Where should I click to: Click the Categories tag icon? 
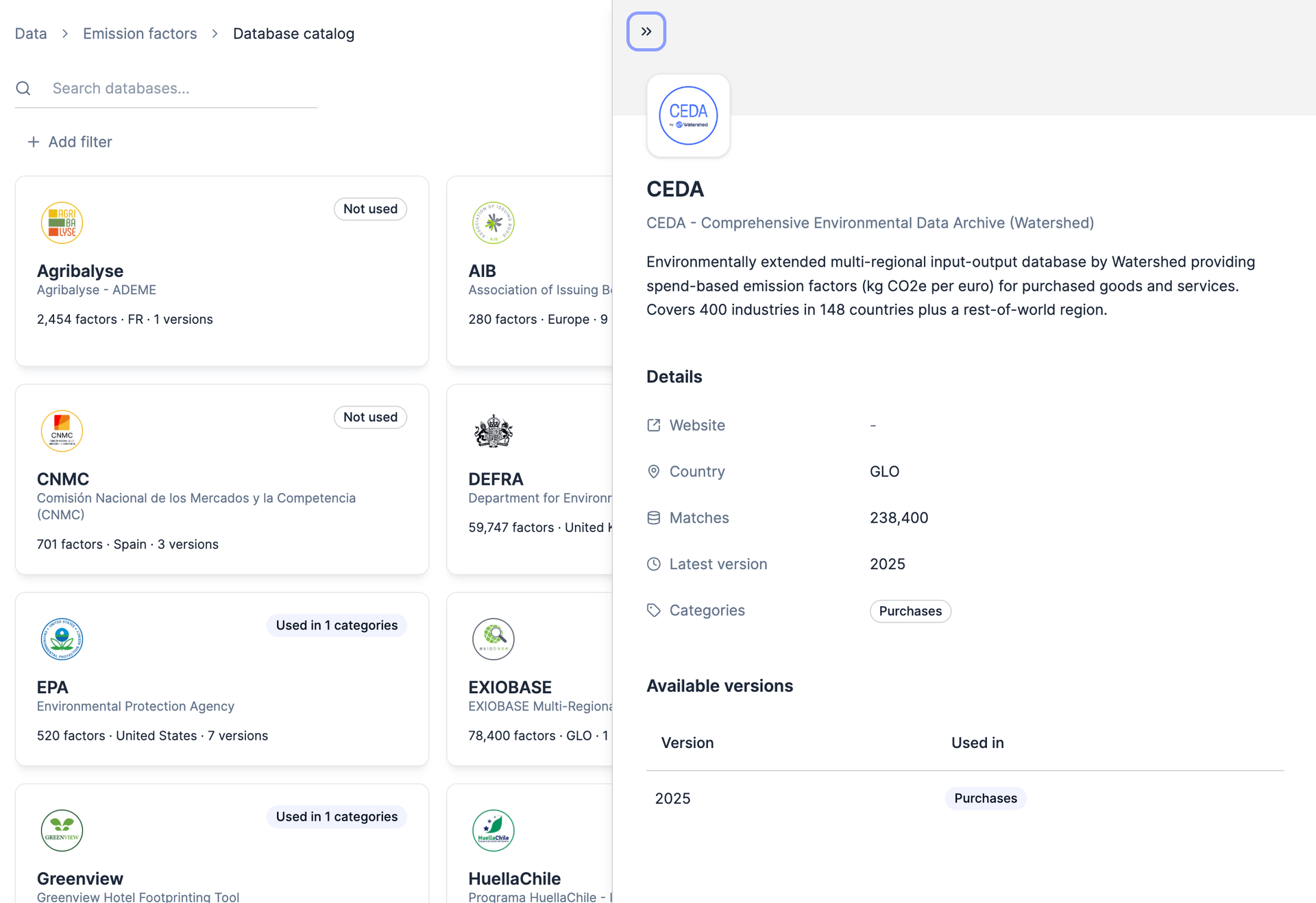coord(654,610)
